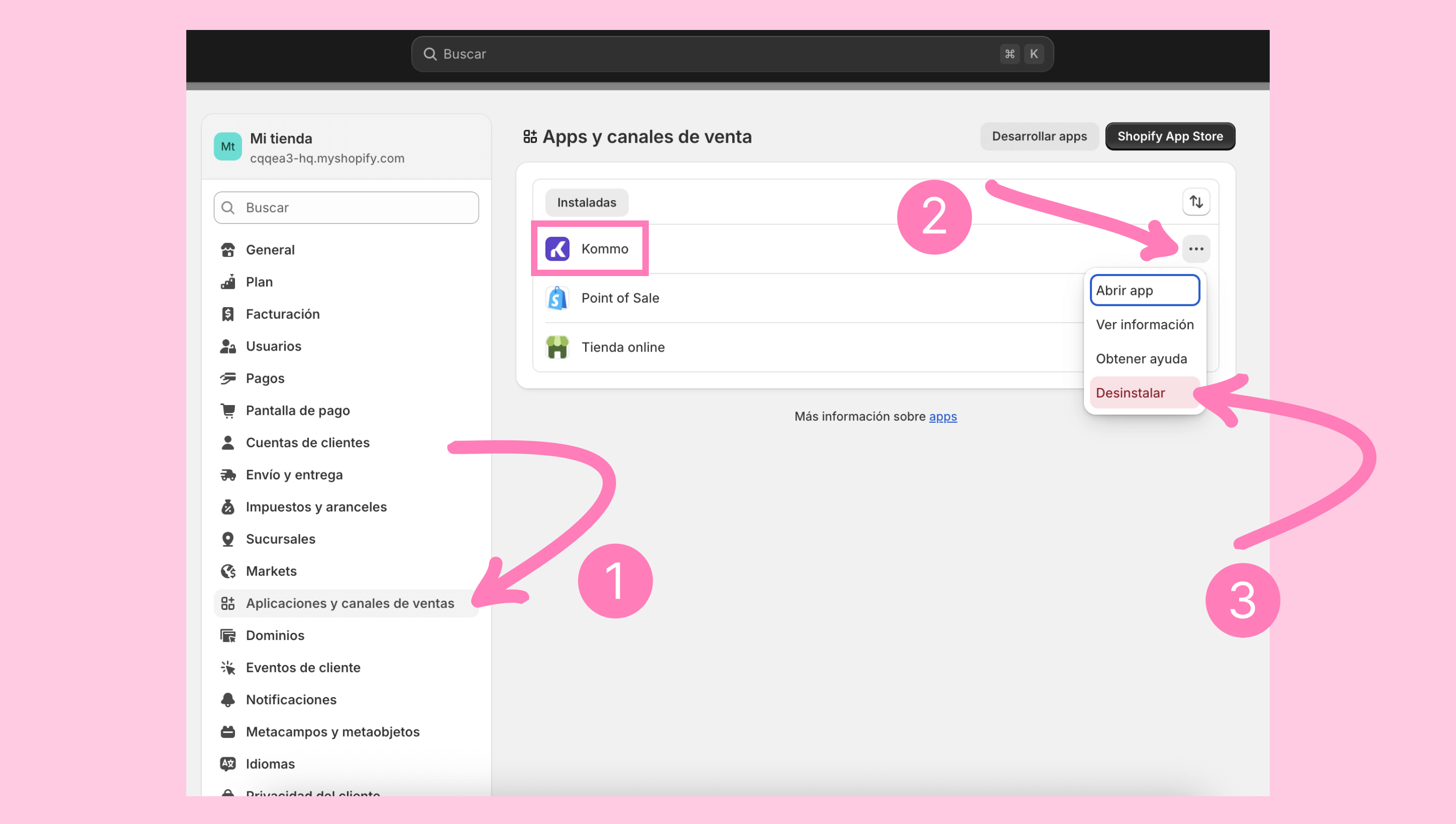This screenshot has width=1456, height=824.
Task: Click the Mt store avatar
Action: coord(227,147)
